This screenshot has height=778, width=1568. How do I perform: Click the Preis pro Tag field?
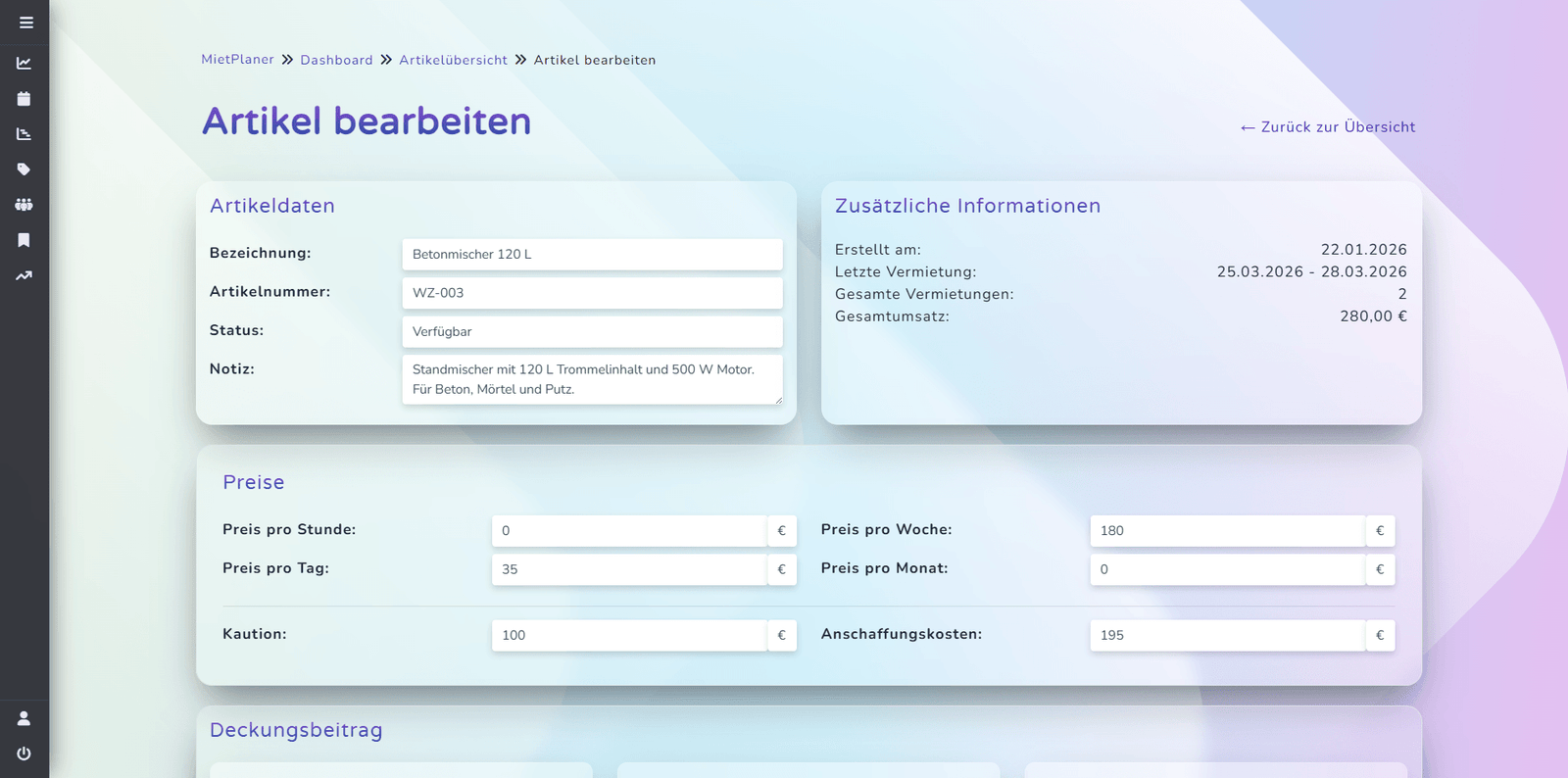pyautogui.click(x=629, y=569)
